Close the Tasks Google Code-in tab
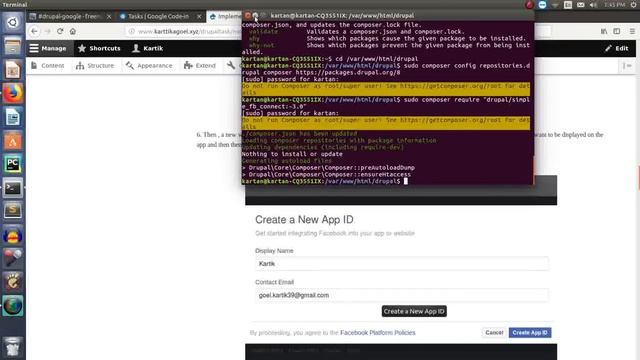Image resolution: width=640 pixels, height=360 pixels. (x=199, y=16)
